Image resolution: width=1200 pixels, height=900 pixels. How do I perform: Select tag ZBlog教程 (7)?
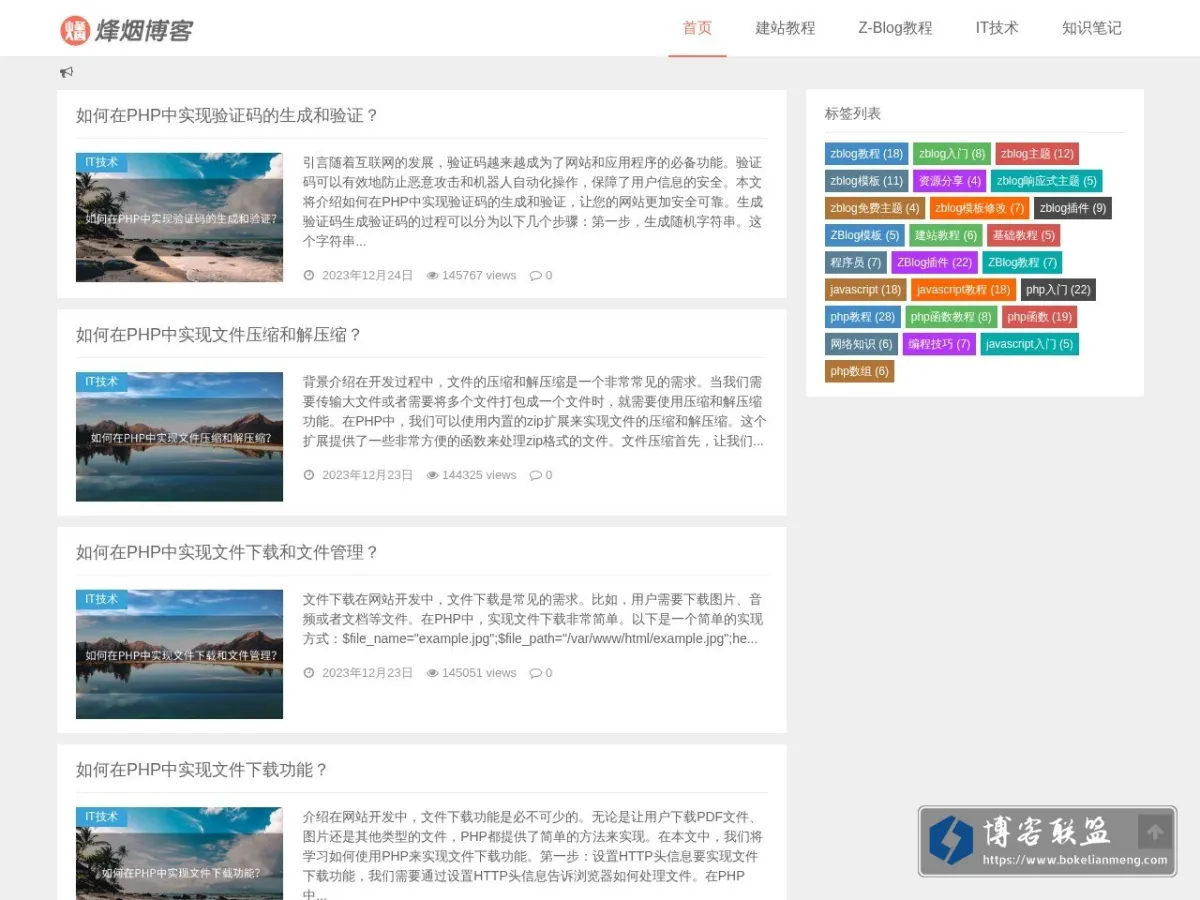coord(1022,262)
